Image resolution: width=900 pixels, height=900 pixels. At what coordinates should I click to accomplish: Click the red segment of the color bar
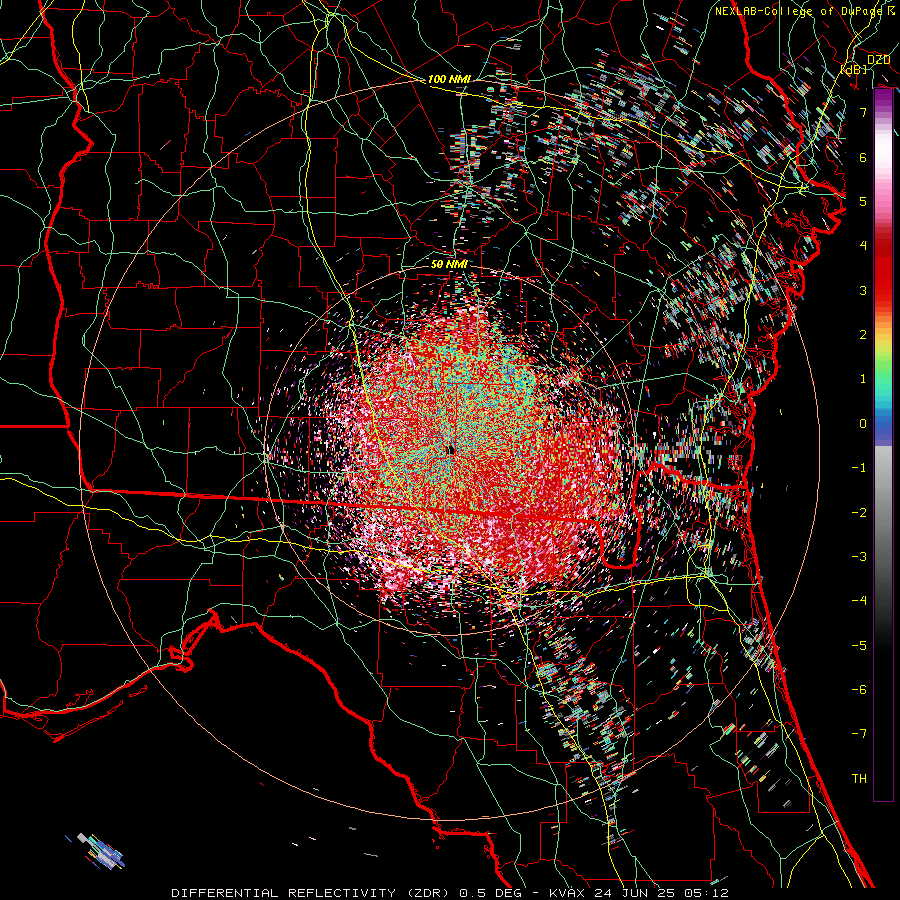tap(883, 270)
